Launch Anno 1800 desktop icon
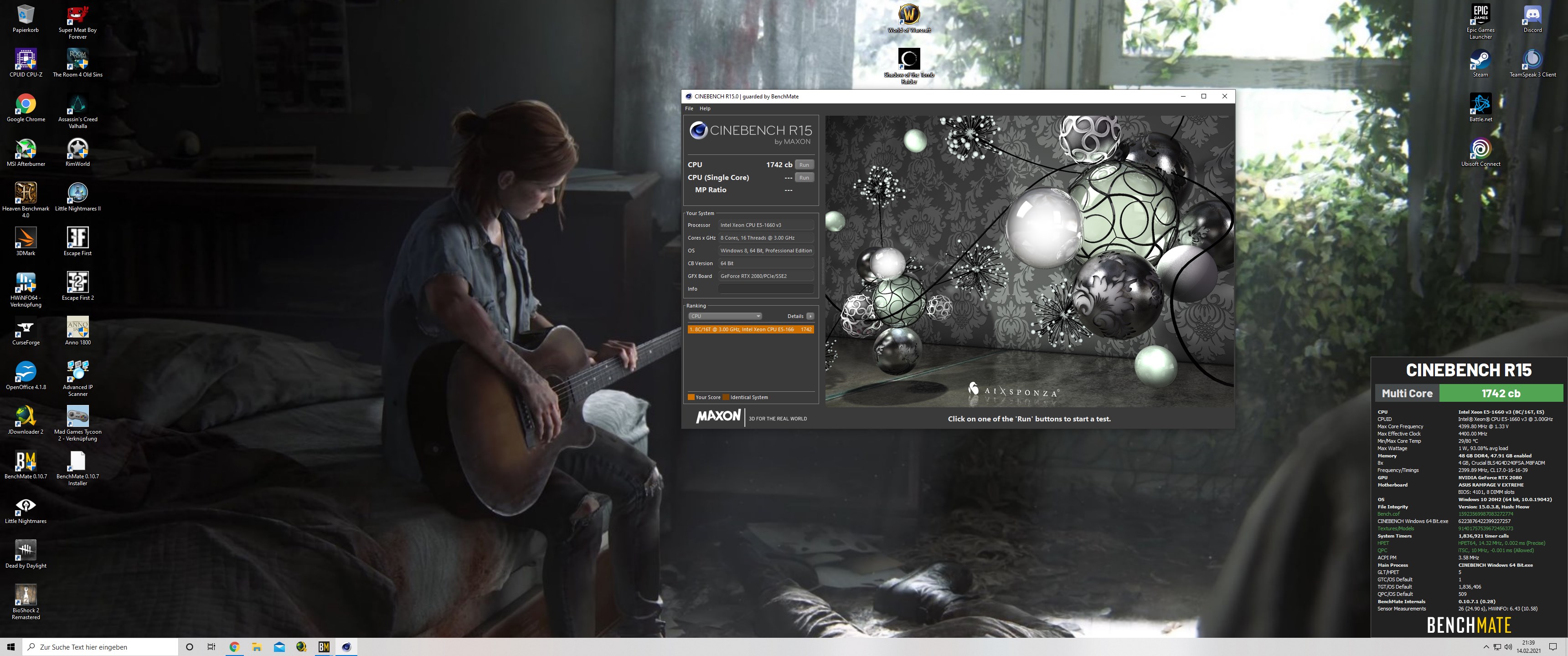The height and width of the screenshot is (656, 1568). click(77, 331)
